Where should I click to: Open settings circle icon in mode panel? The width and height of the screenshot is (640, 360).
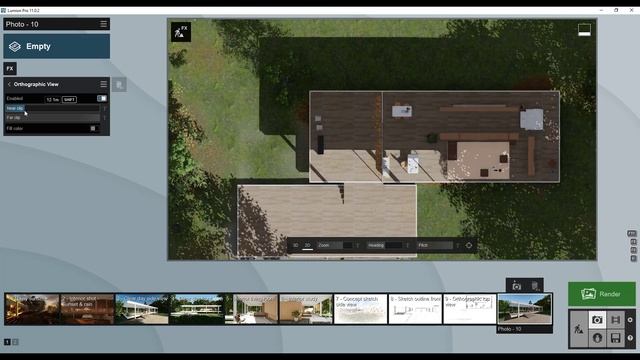pos(630,320)
